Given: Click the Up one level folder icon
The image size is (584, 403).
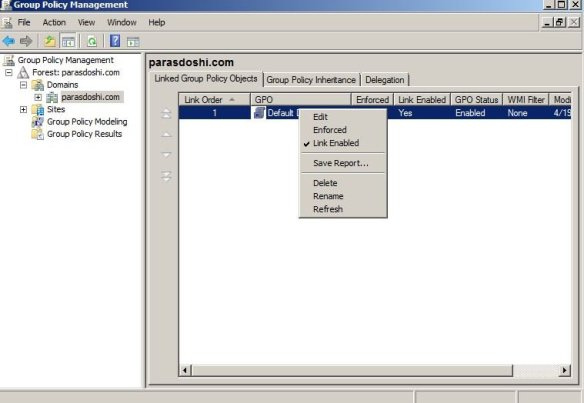Looking at the screenshot, I should coord(50,41).
